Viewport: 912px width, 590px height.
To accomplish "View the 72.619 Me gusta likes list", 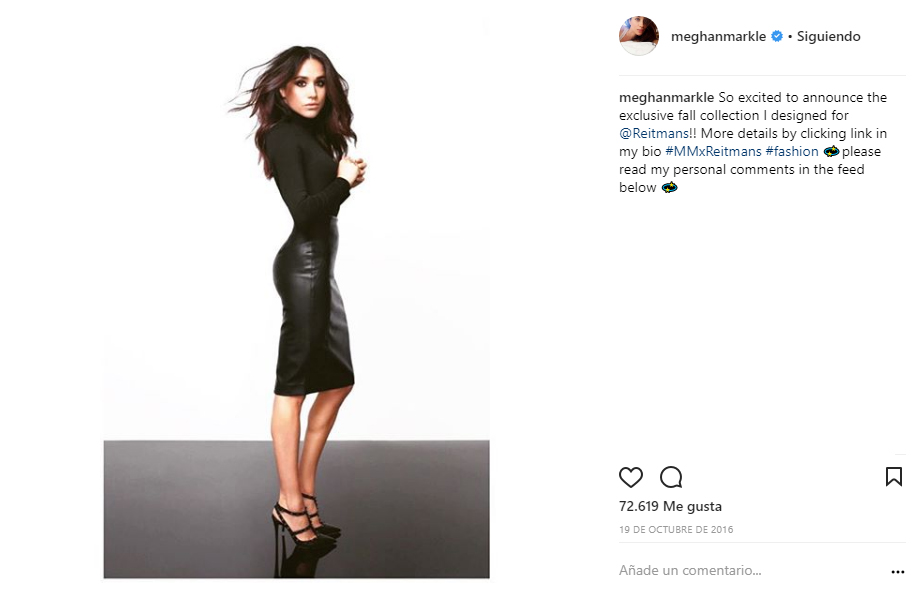I will [670, 506].
